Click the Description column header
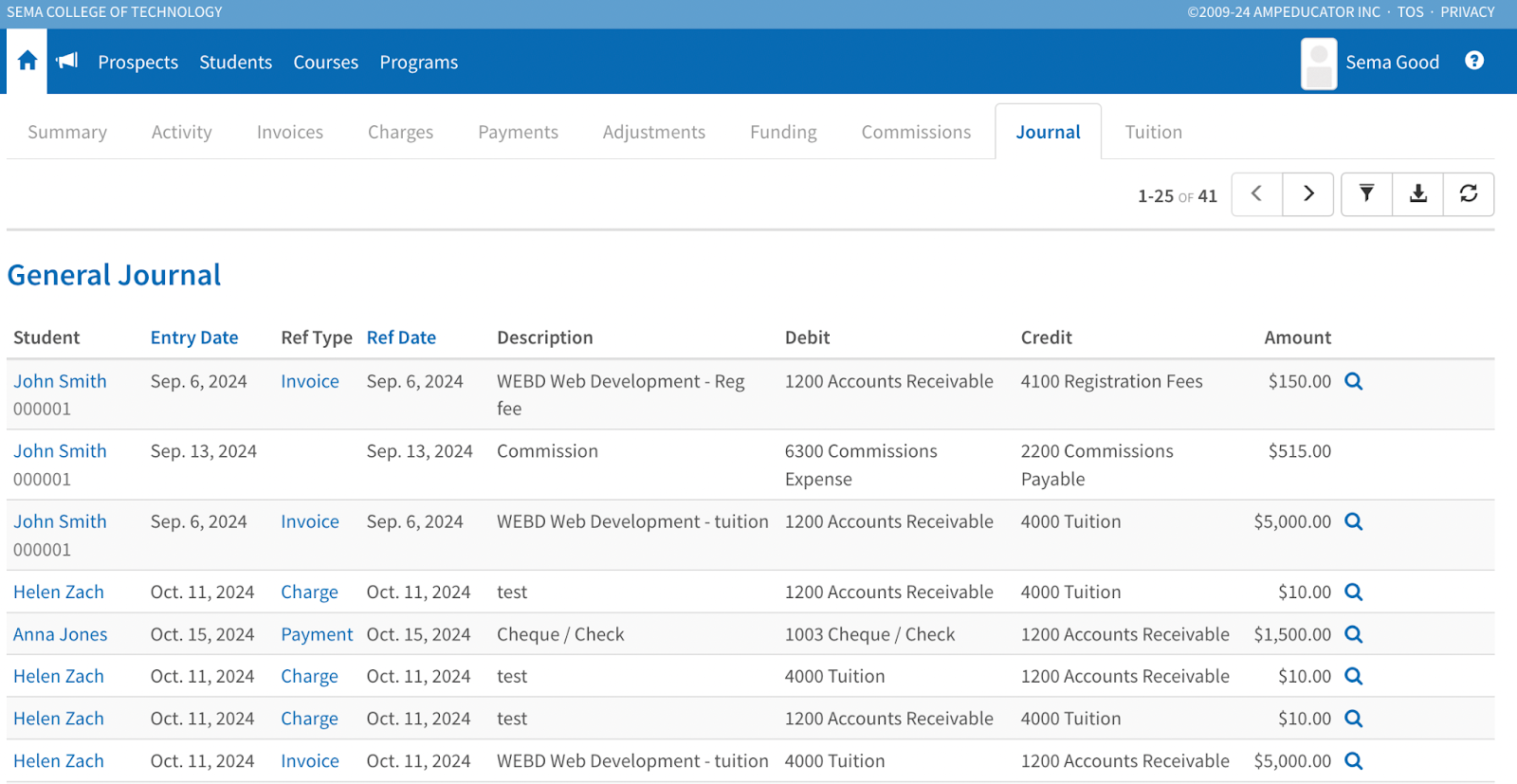 [545, 337]
